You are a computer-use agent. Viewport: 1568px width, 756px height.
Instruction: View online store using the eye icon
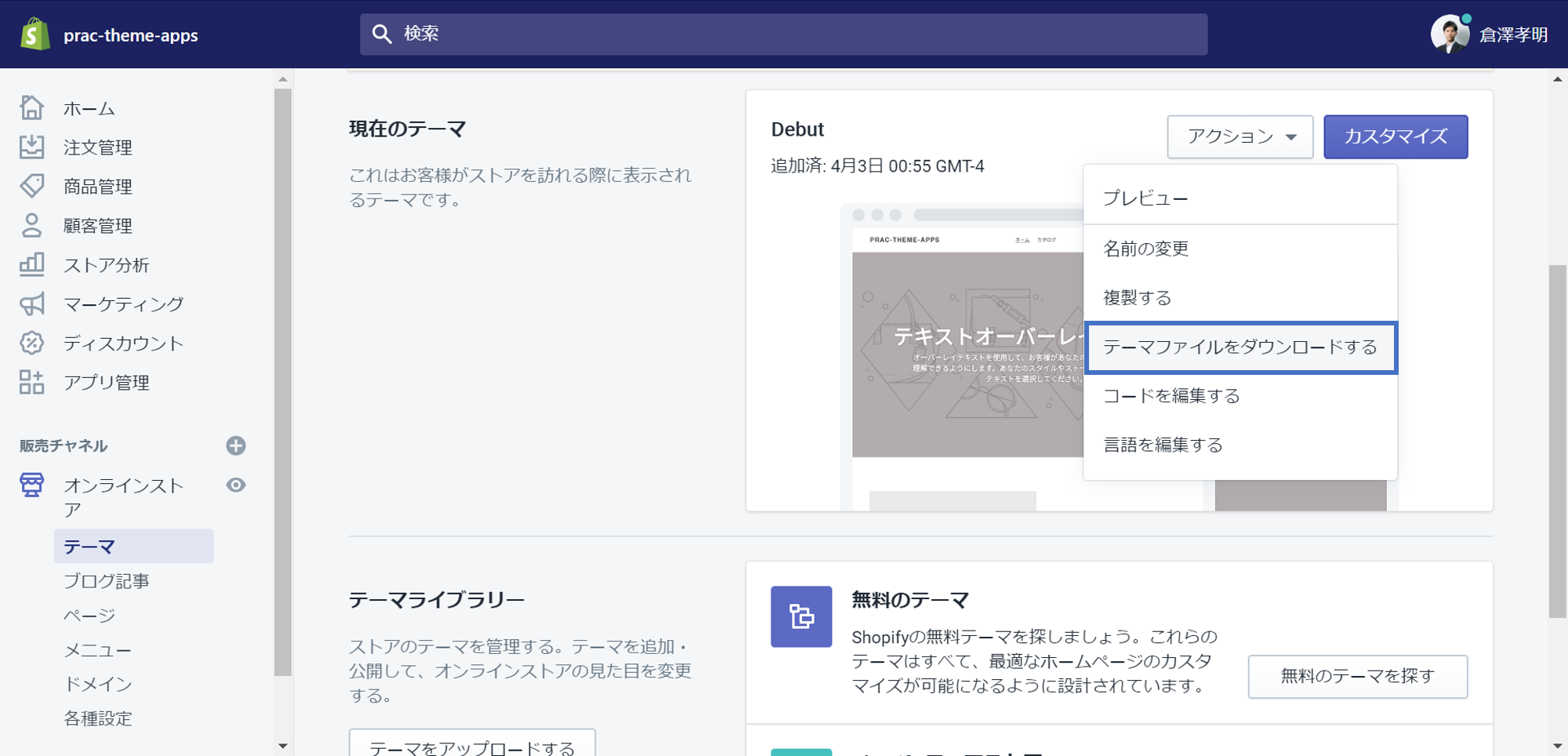point(236,485)
